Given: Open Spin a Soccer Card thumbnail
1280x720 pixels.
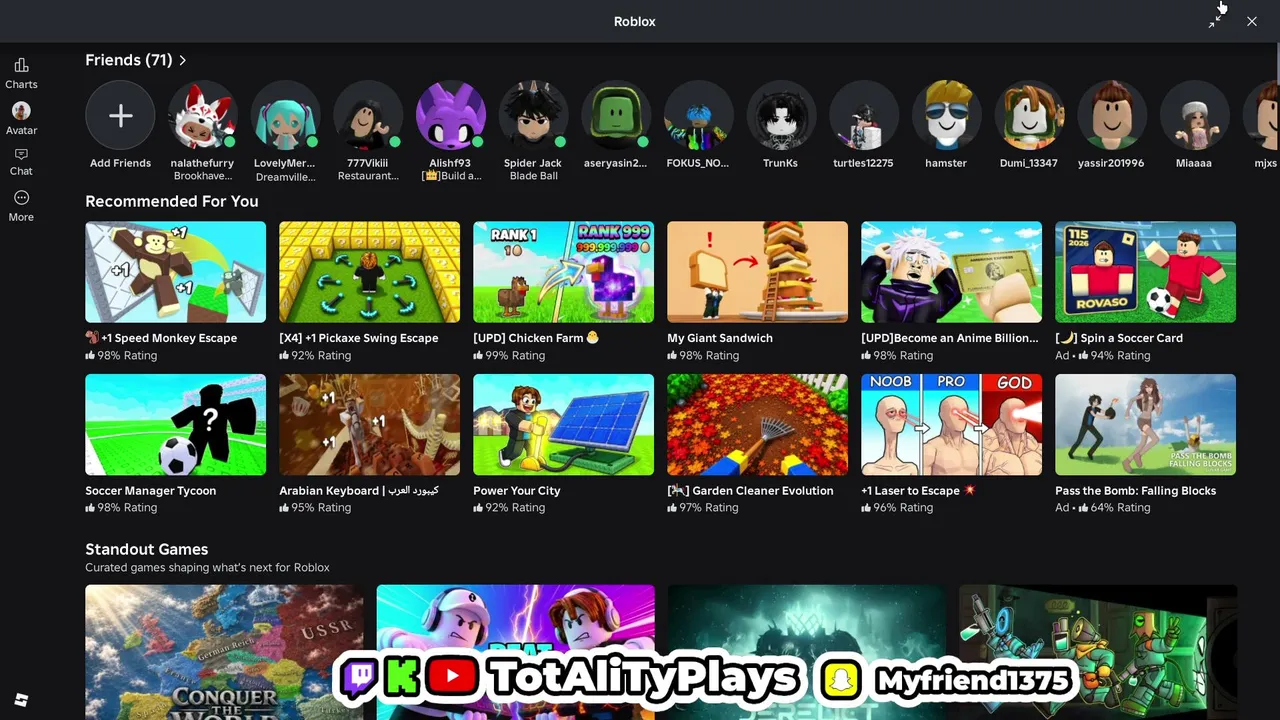Looking at the screenshot, I should 1146,272.
